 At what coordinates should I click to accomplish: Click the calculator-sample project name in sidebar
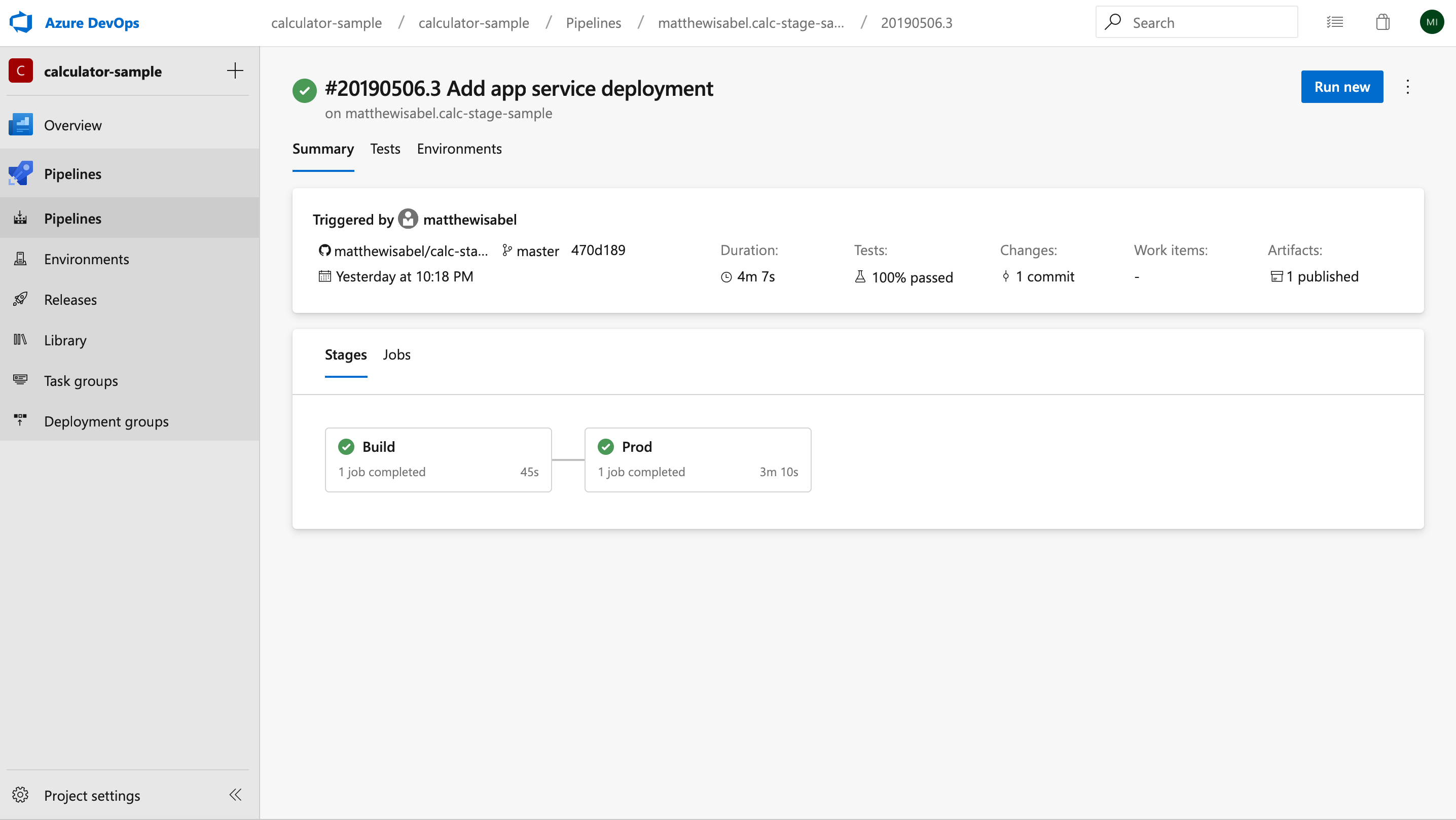click(x=103, y=72)
